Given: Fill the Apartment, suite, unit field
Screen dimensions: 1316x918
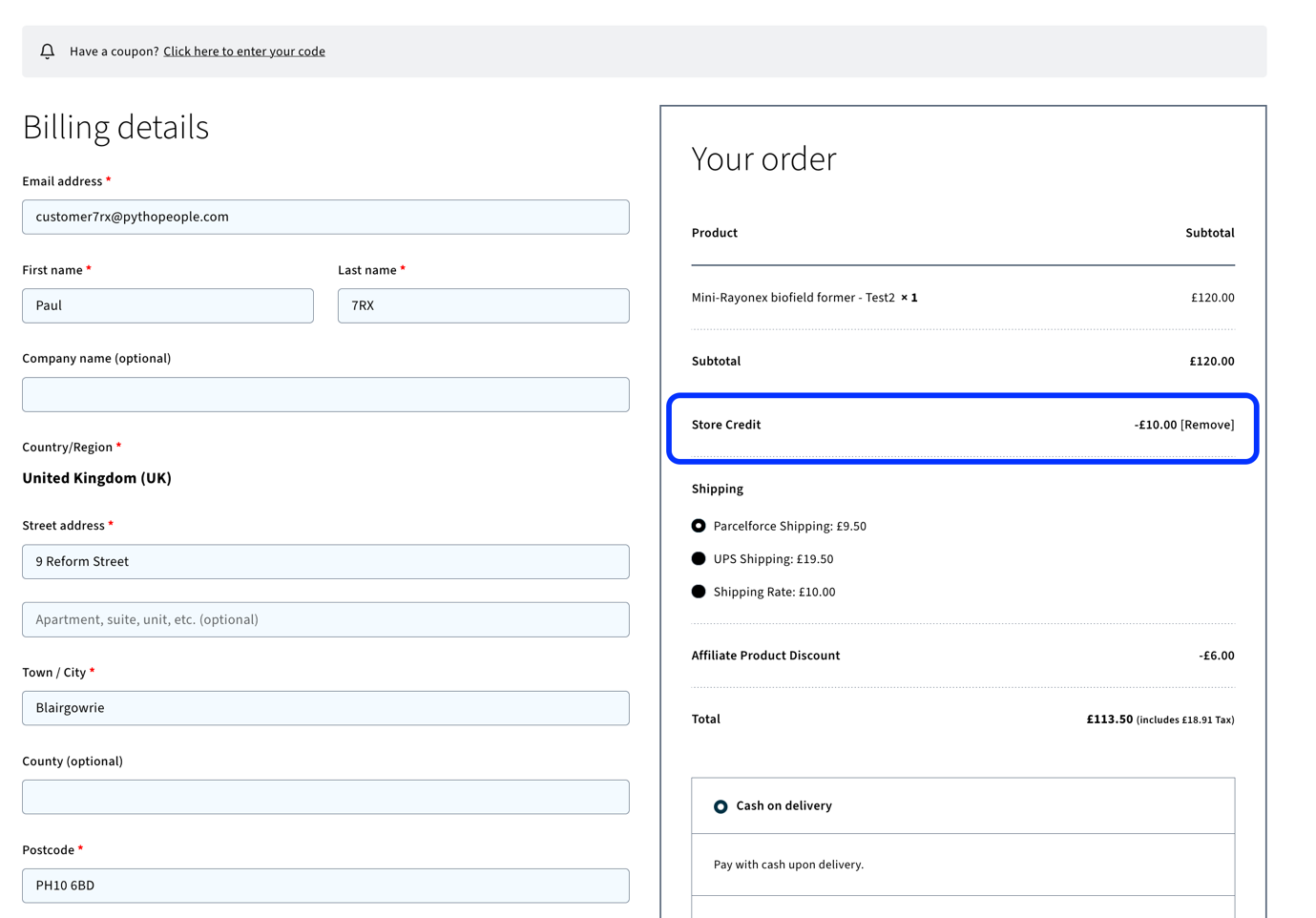Looking at the screenshot, I should [325, 619].
